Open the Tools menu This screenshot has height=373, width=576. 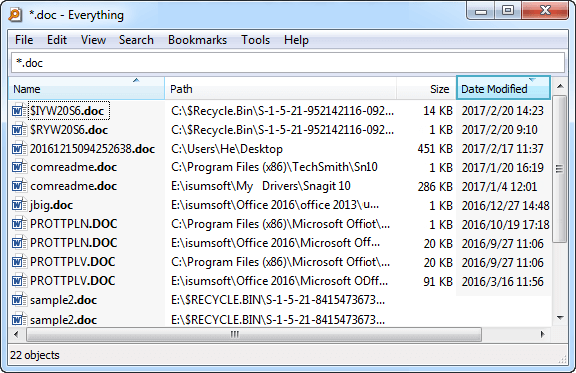[255, 40]
